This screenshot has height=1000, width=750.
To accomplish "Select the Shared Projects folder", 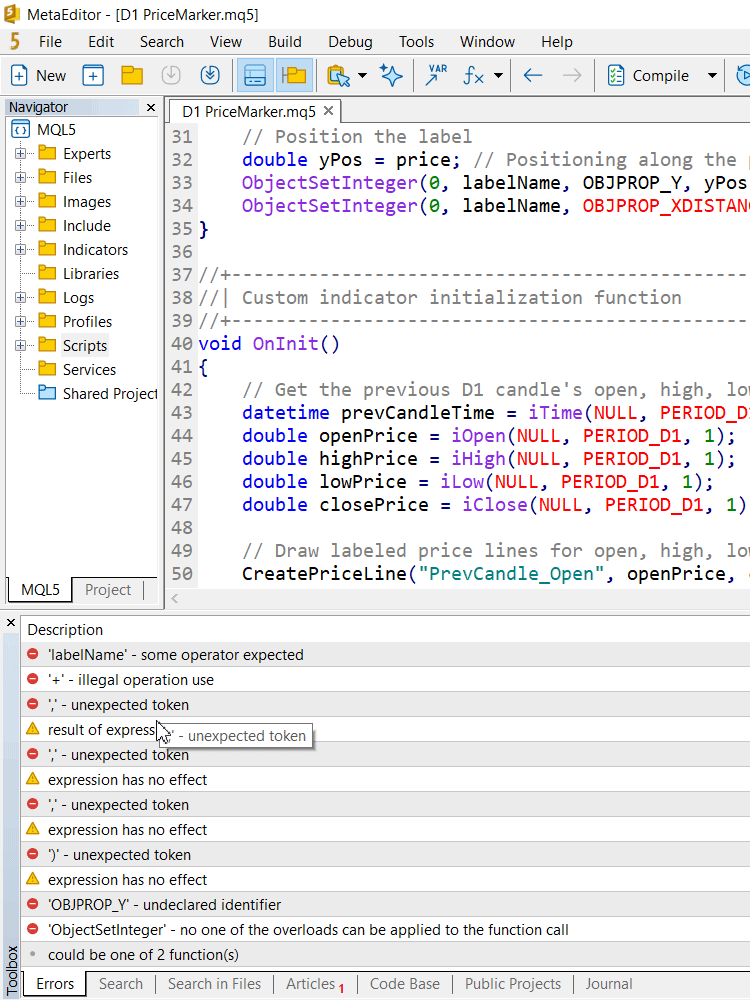I will [x=110, y=393].
